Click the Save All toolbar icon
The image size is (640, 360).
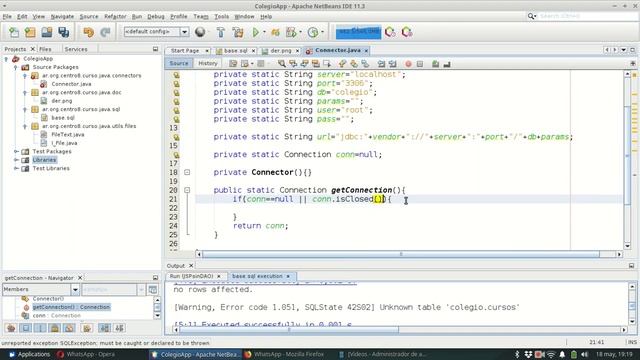tap(64, 32)
